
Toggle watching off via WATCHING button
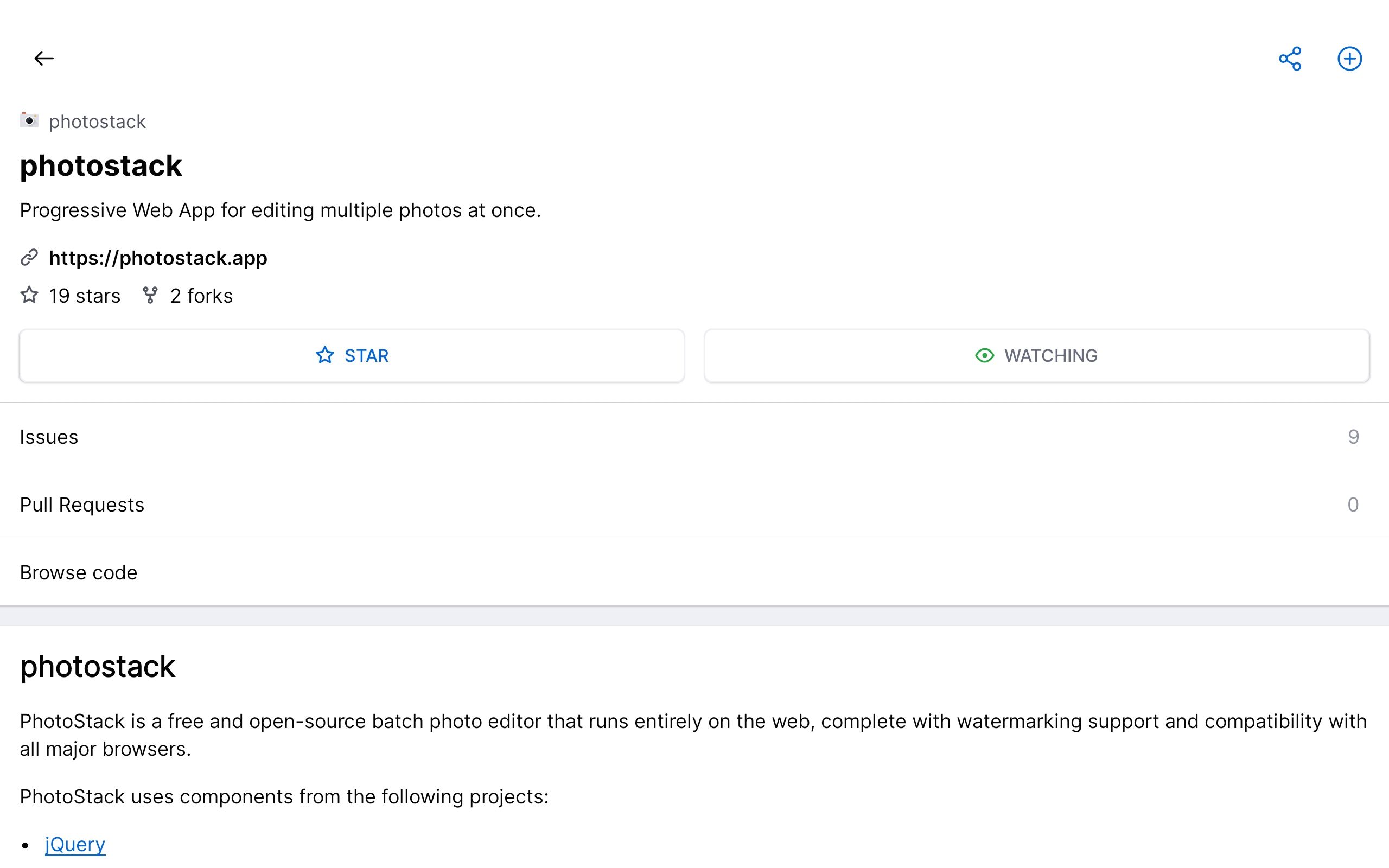pyautogui.click(x=1035, y=356)
